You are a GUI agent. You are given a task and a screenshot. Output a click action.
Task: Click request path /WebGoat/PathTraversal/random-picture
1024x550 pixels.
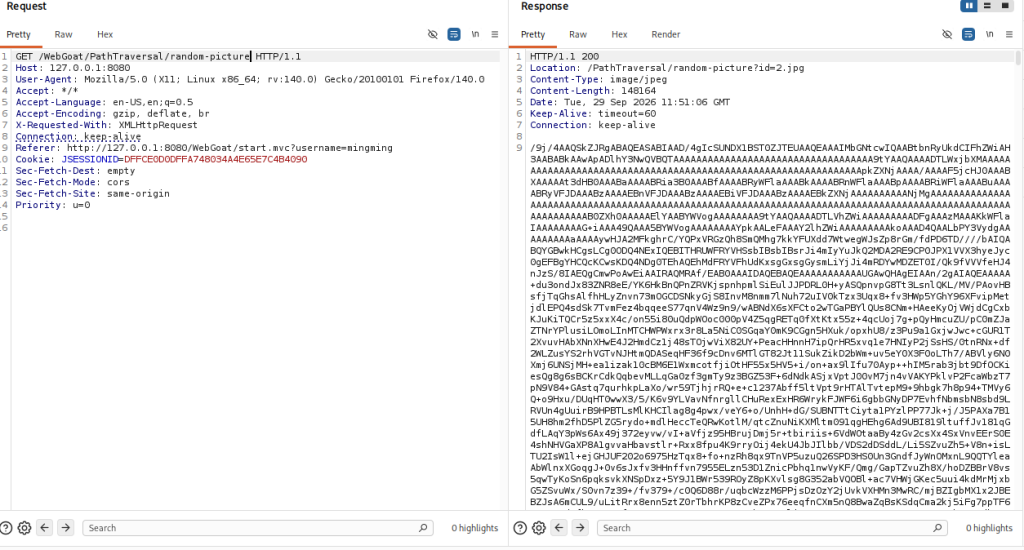144,57
